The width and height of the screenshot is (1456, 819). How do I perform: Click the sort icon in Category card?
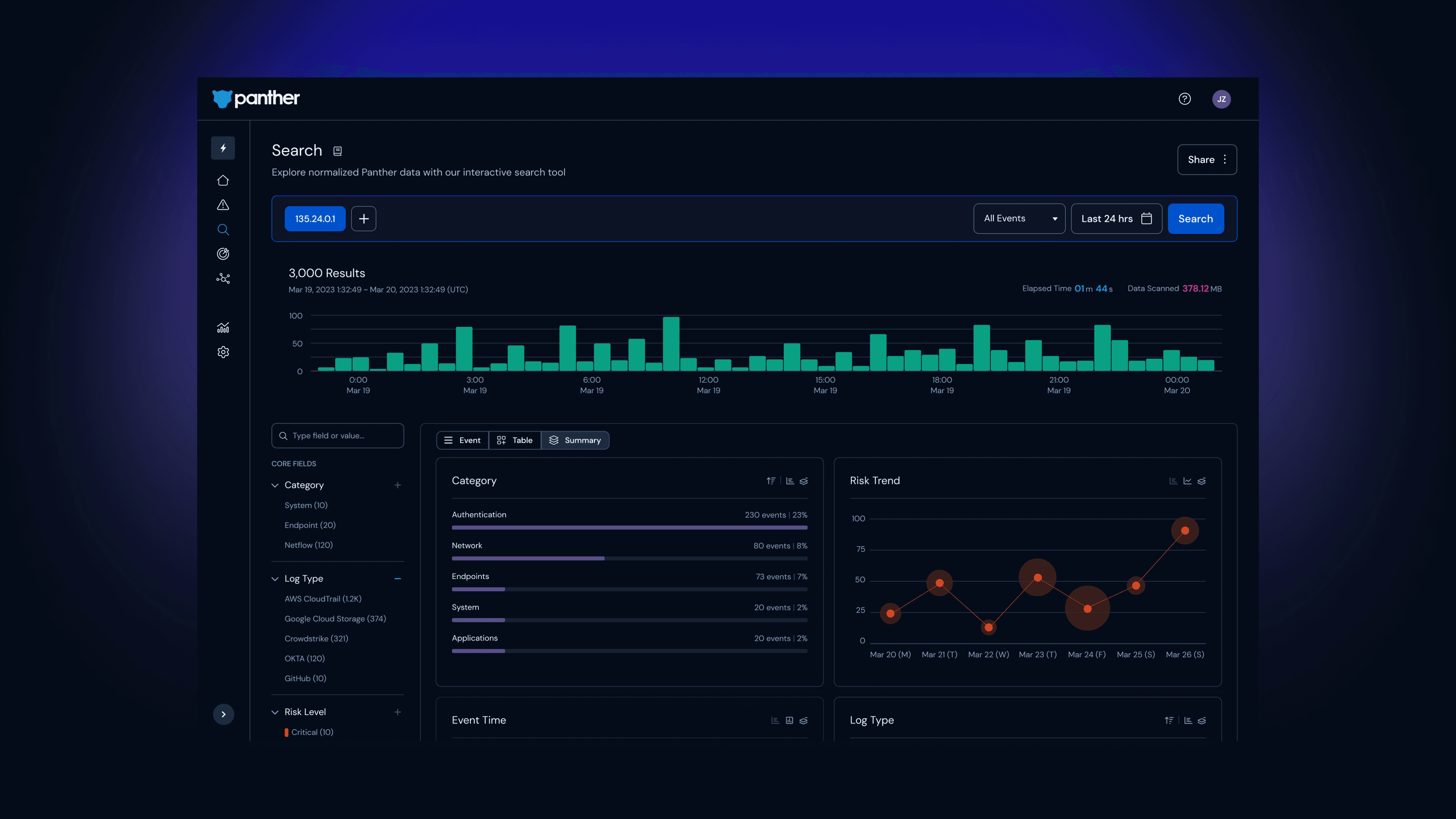771,481
